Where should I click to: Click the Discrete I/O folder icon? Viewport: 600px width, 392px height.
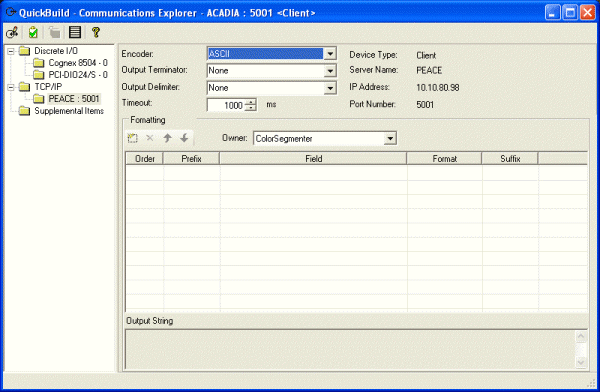click(x=25, y=51)
